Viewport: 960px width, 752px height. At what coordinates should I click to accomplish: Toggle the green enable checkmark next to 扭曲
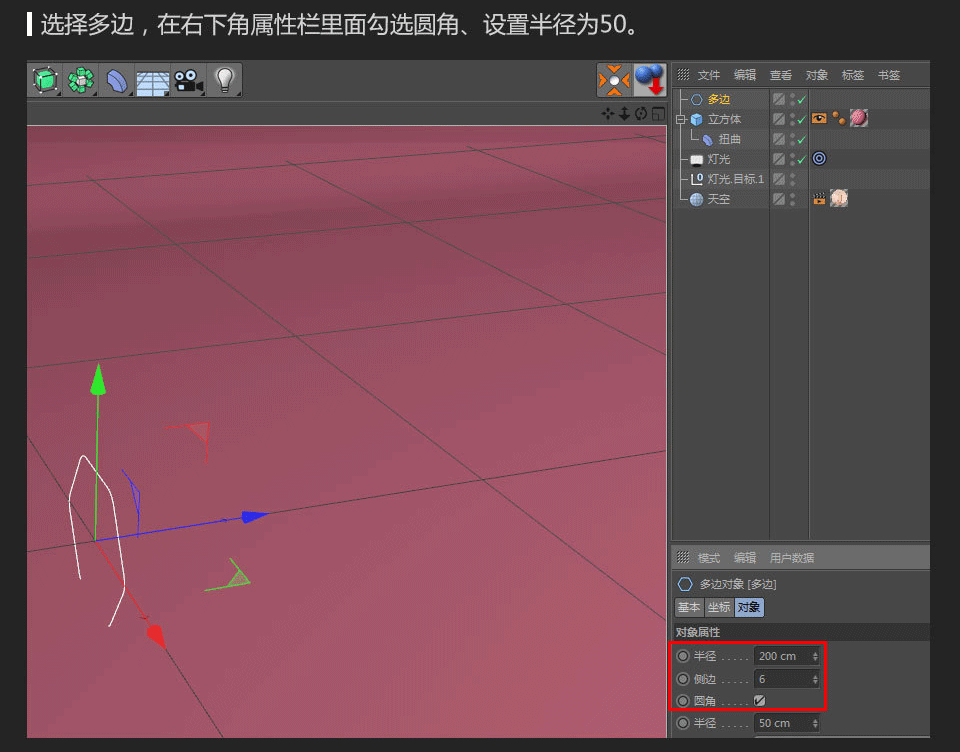tap(800, 139)
